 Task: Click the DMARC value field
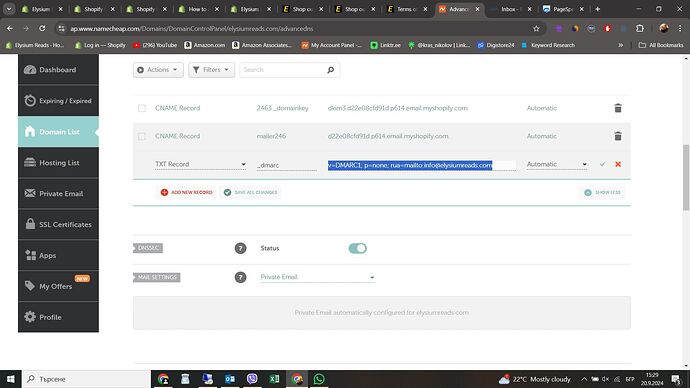(x=421, y=165)
